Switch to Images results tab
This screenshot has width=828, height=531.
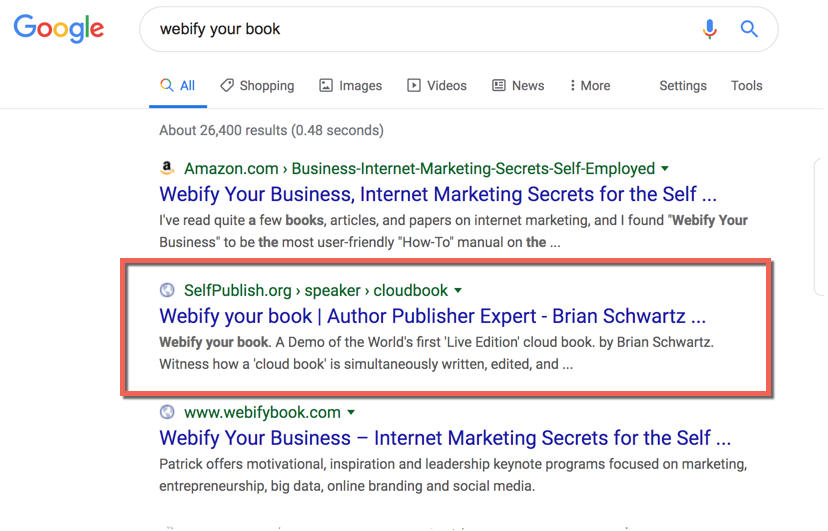point(351,86)
